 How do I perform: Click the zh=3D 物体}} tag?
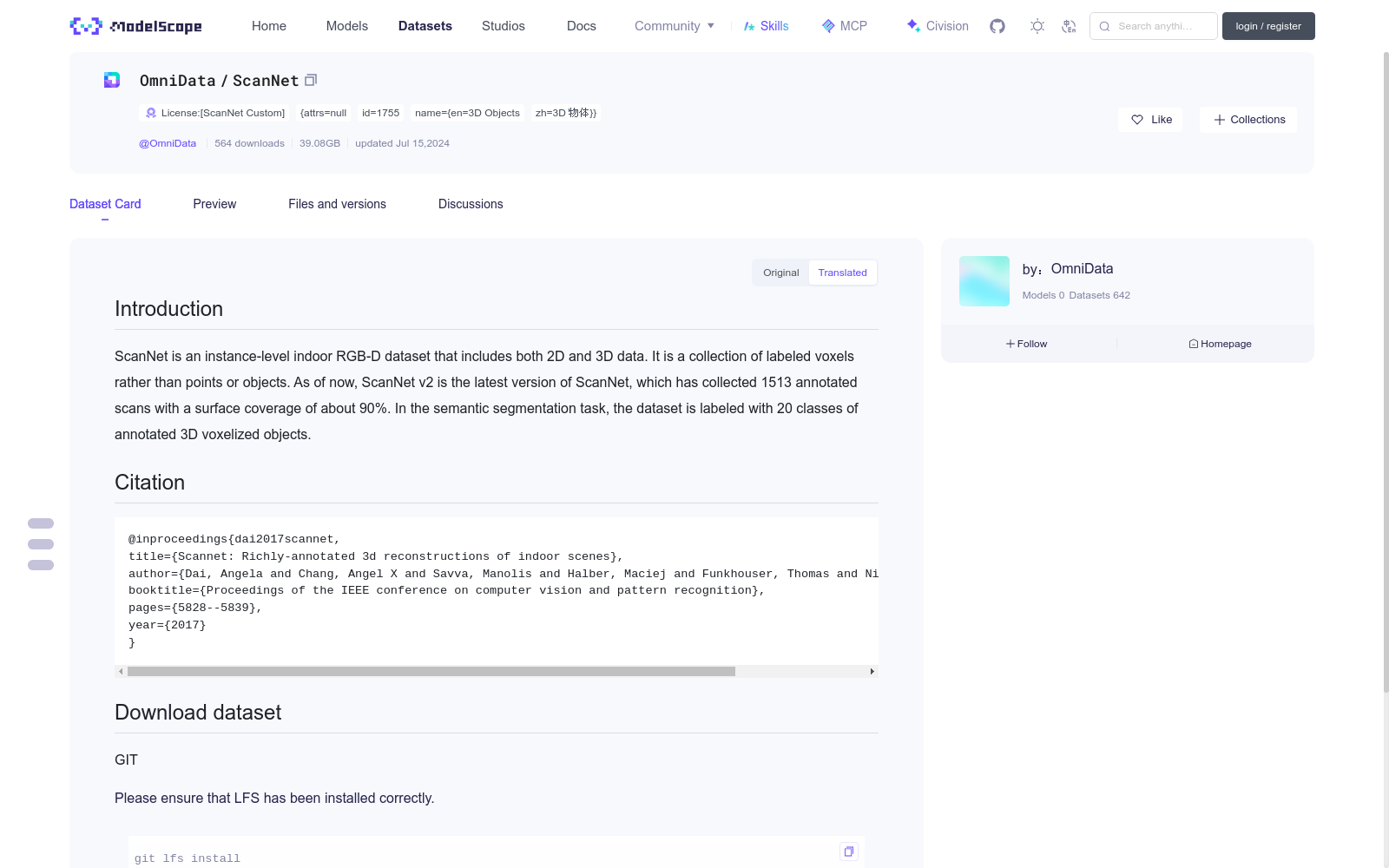566,113
